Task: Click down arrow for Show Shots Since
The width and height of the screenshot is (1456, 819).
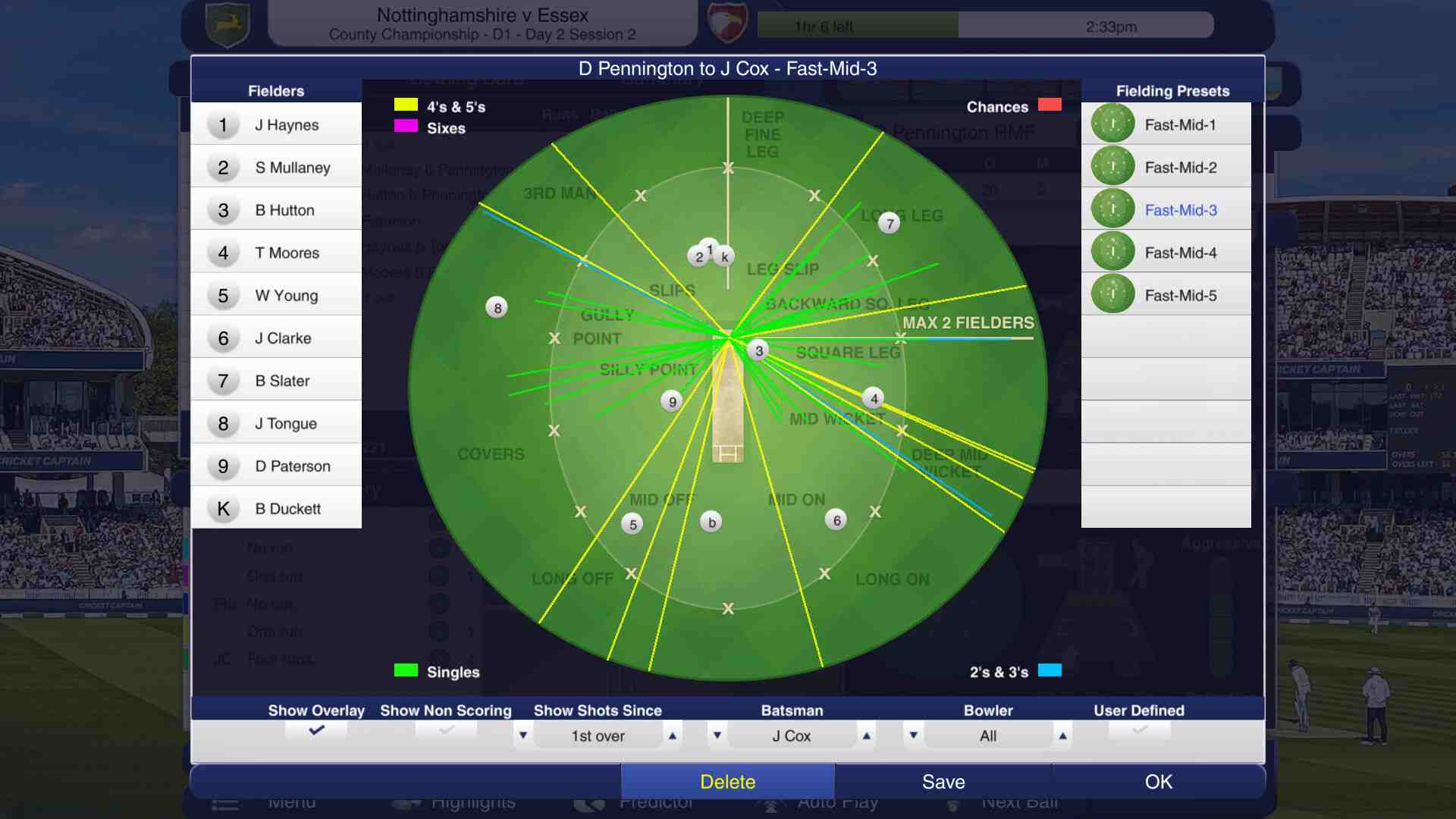Action: click(522, 736)
